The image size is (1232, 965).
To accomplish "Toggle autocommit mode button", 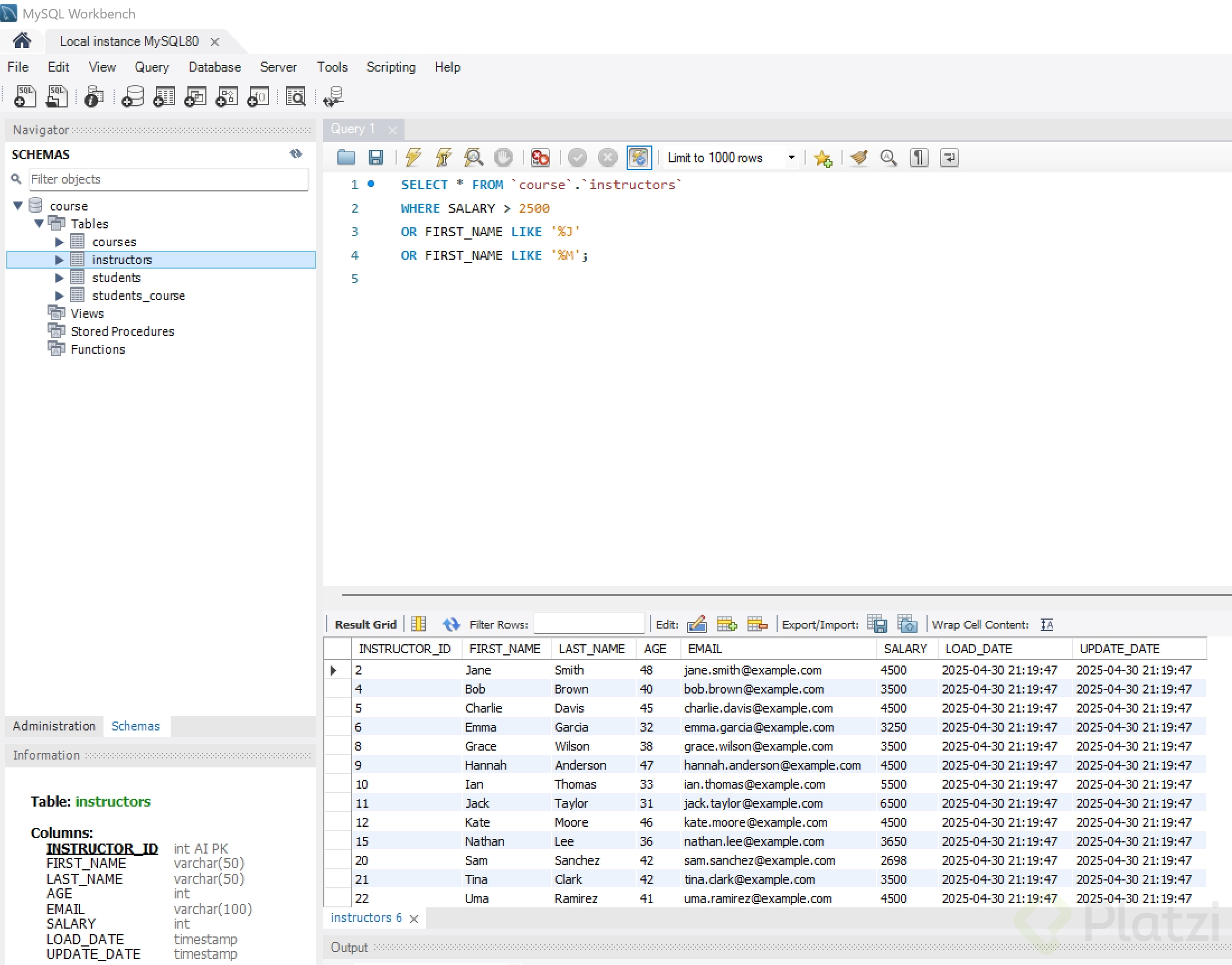I will [x=638, y=157].
